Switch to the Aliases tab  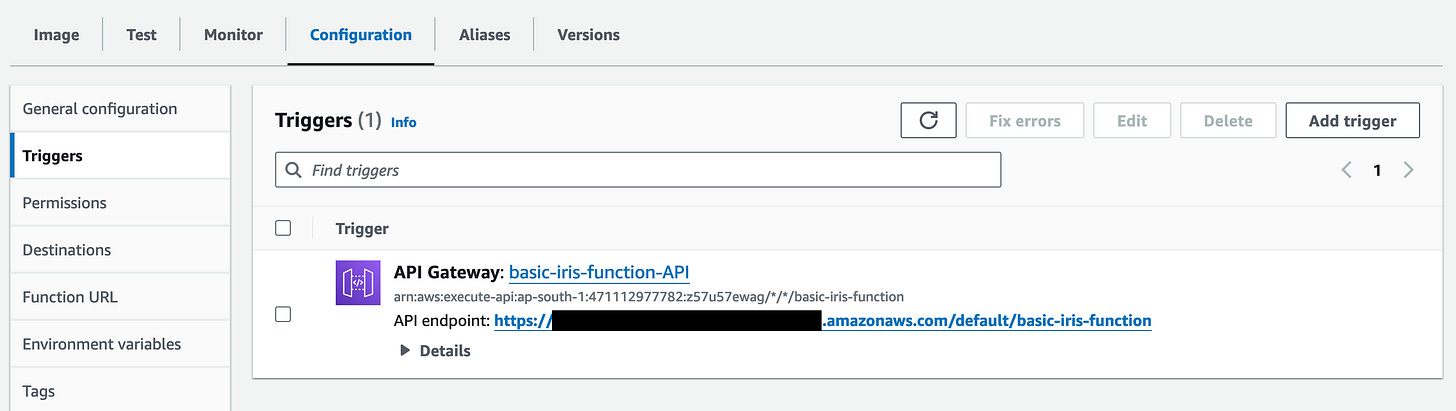pos(485,34)
